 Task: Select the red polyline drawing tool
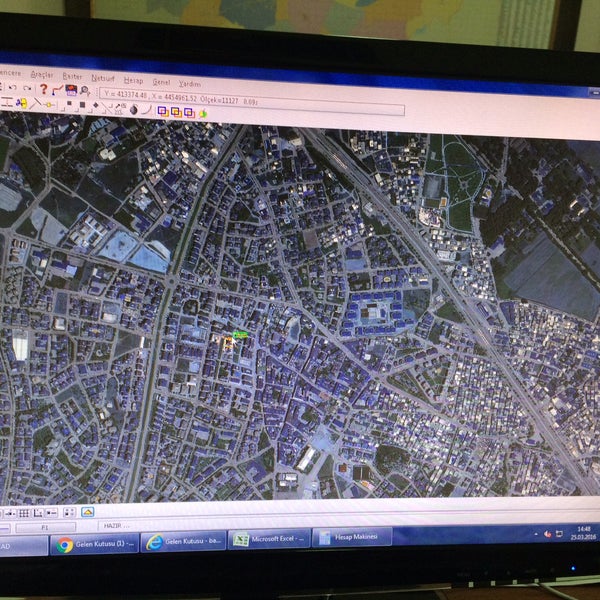click(57, 90)
